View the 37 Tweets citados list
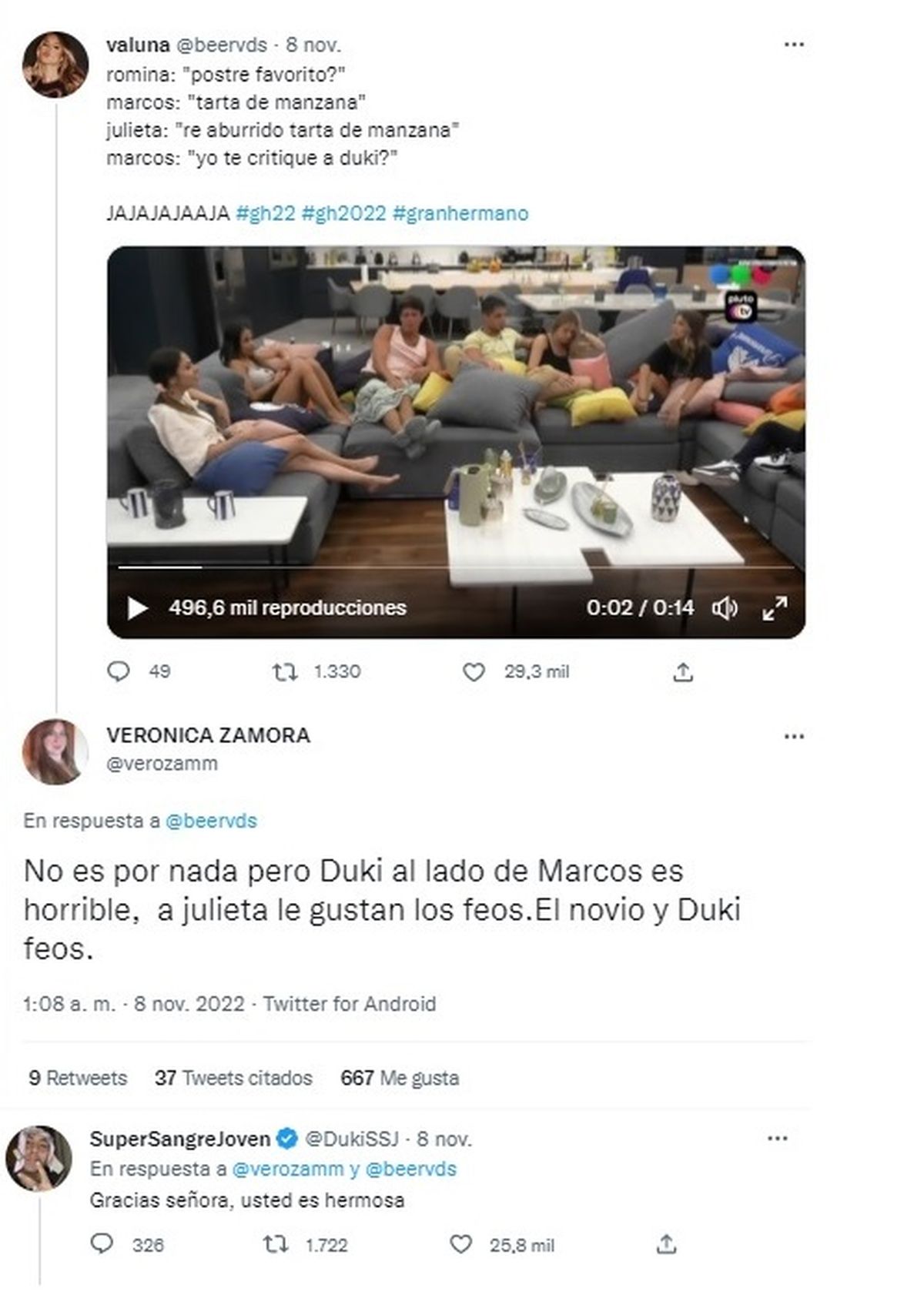Viewport: 924px width, 1298px height. click(233, 1078)
